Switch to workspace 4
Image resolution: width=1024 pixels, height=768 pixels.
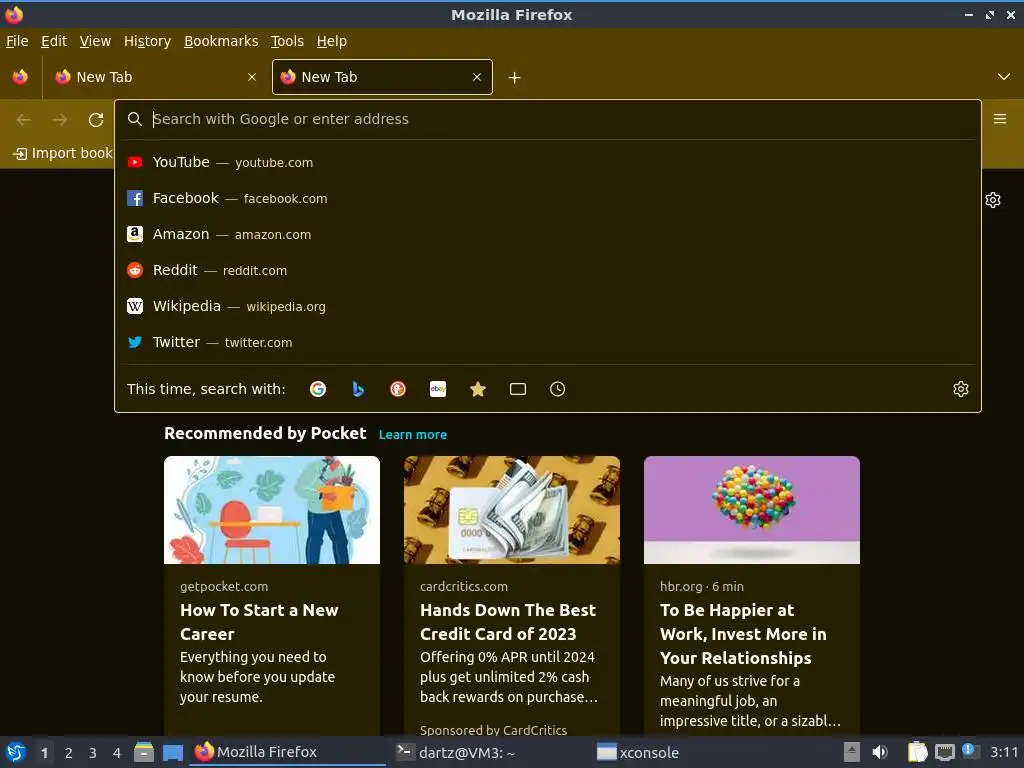tap(117, 753)
